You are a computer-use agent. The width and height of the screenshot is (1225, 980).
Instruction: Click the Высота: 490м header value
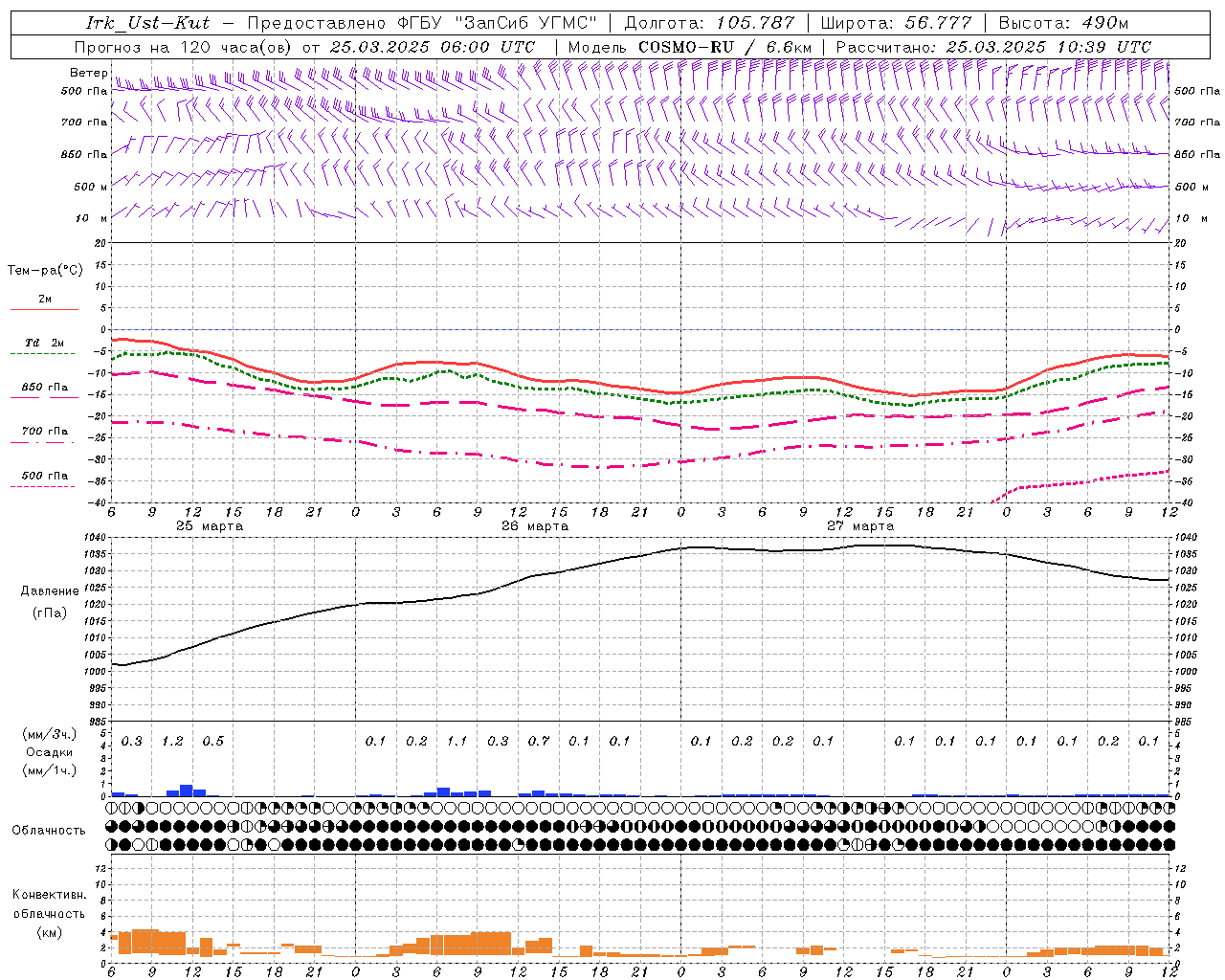click(1062, 23)
